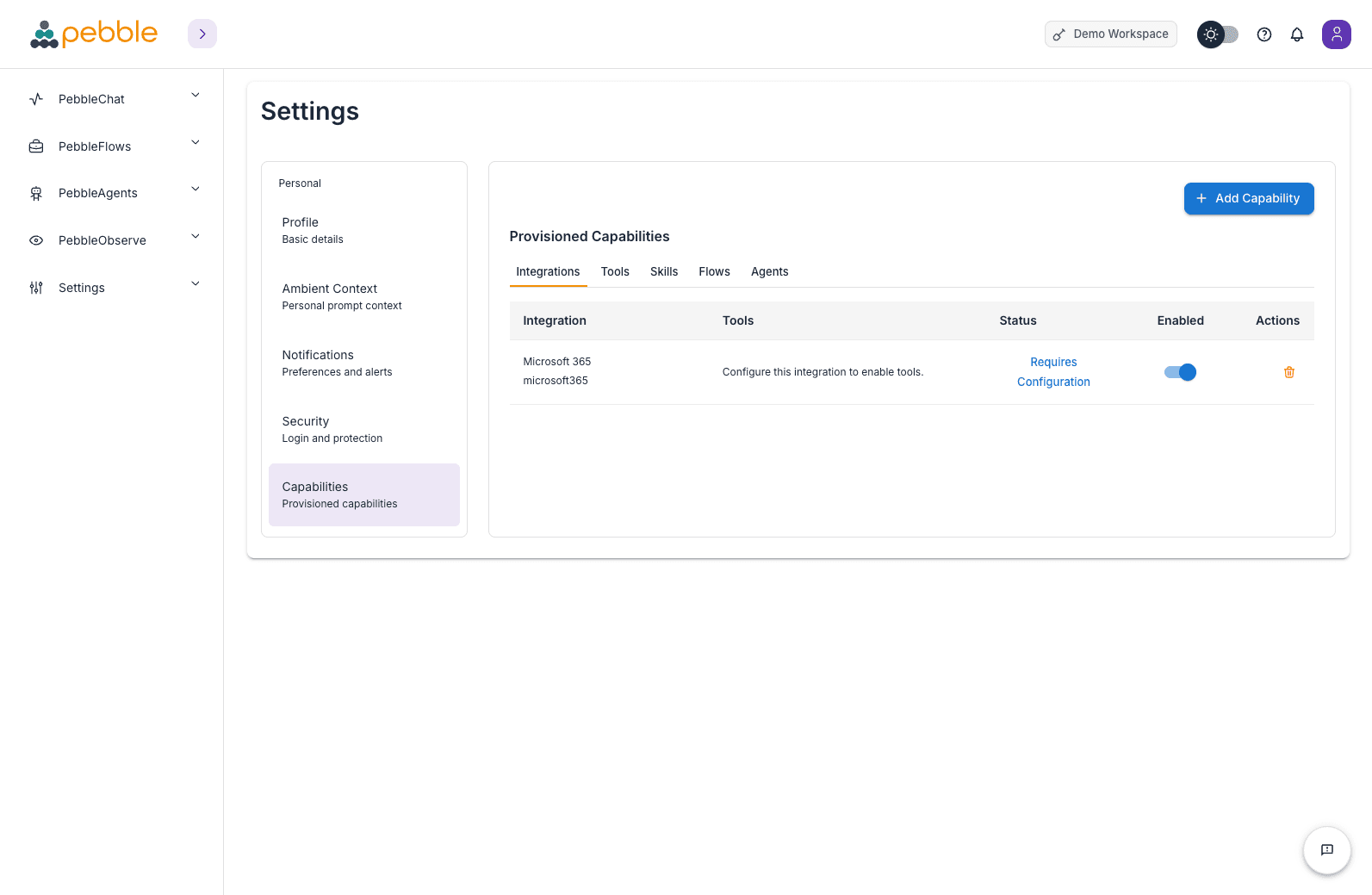This screenshot has width=1372, height=895.
Task: Switch to the Tools tab
Action: [615, 271]
